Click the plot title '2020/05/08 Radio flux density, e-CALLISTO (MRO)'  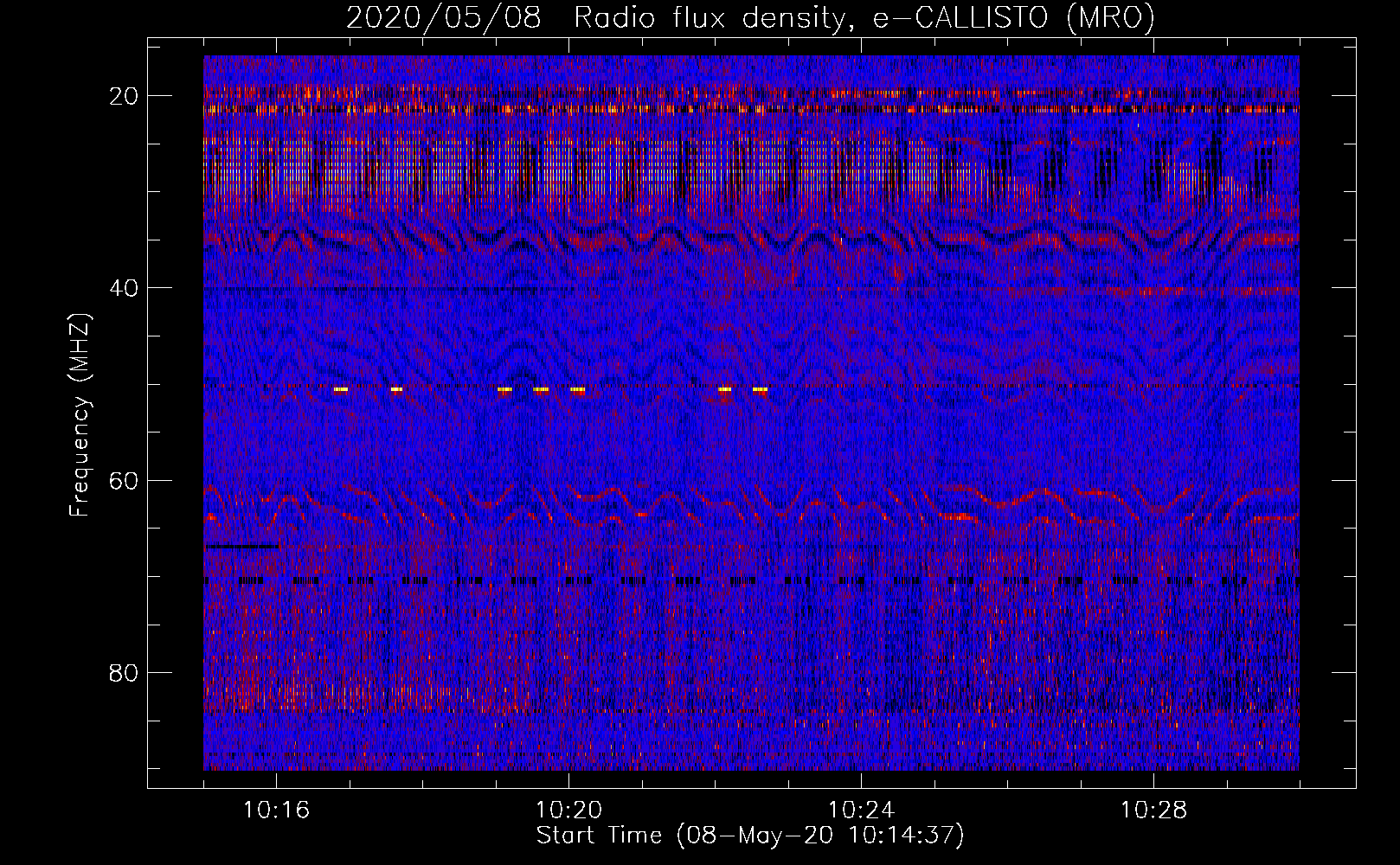(750, 18)
